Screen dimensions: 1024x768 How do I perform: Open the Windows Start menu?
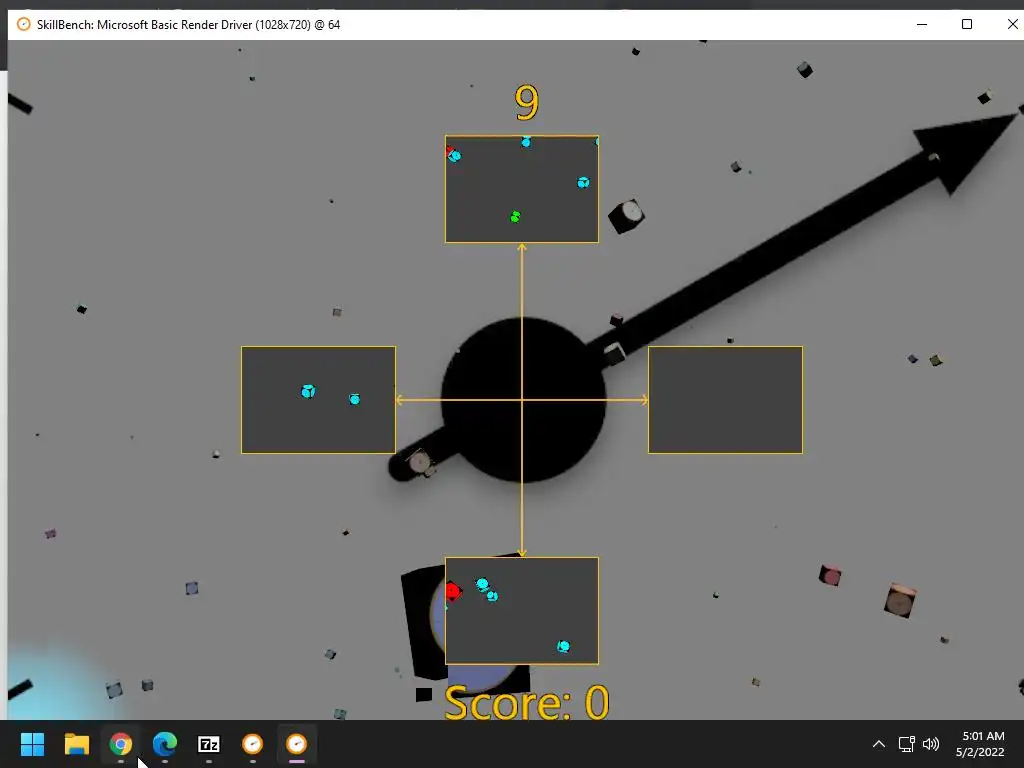(33, 744)
